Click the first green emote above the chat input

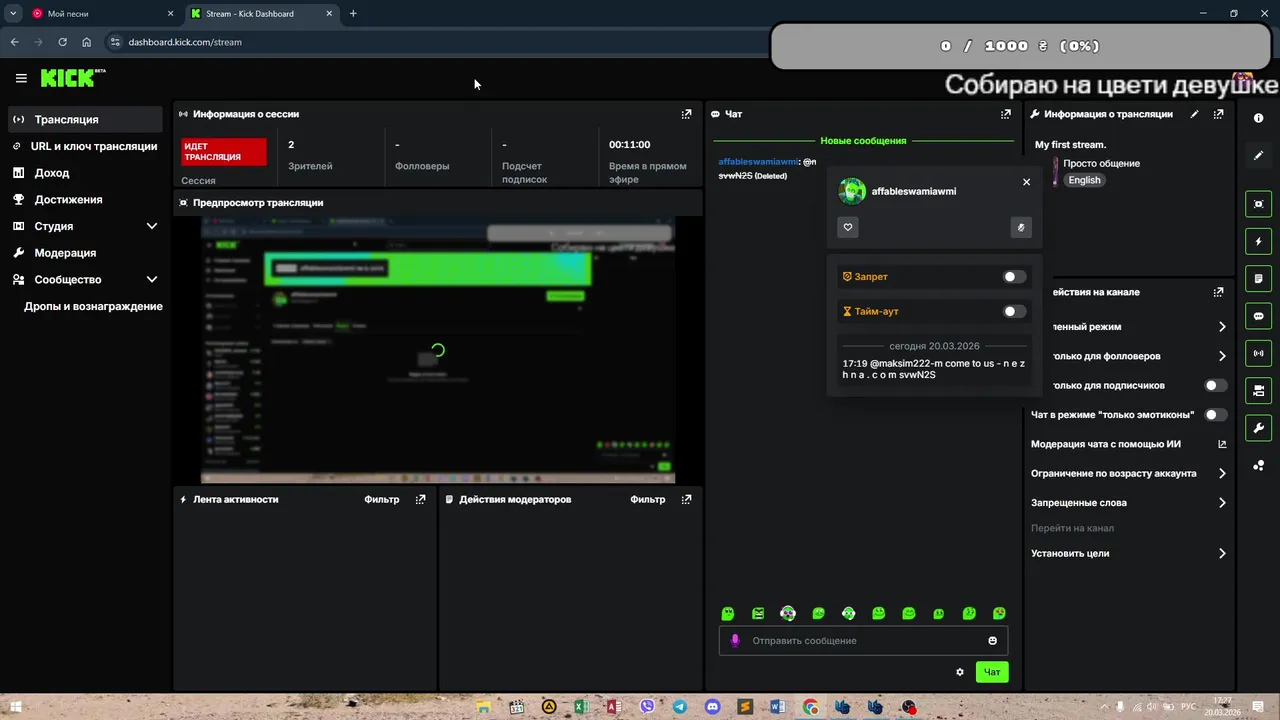(728, 614)
